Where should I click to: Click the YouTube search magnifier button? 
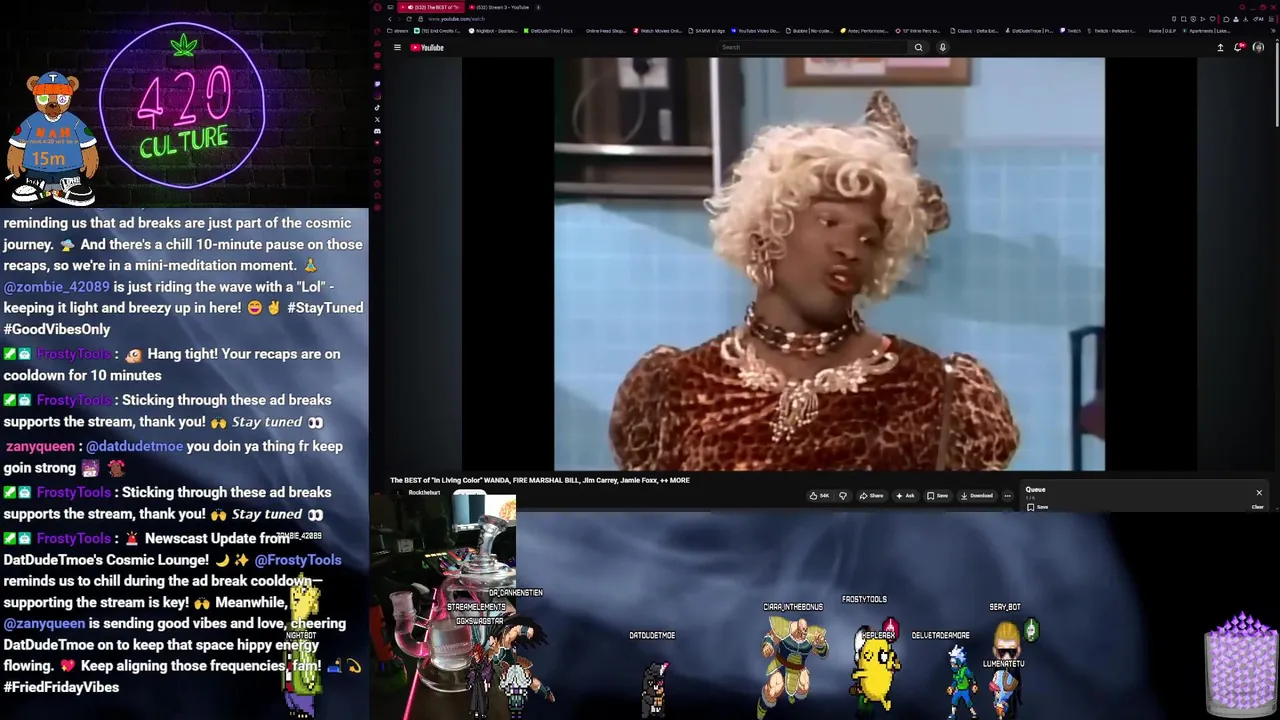click(x=918, y=47)
